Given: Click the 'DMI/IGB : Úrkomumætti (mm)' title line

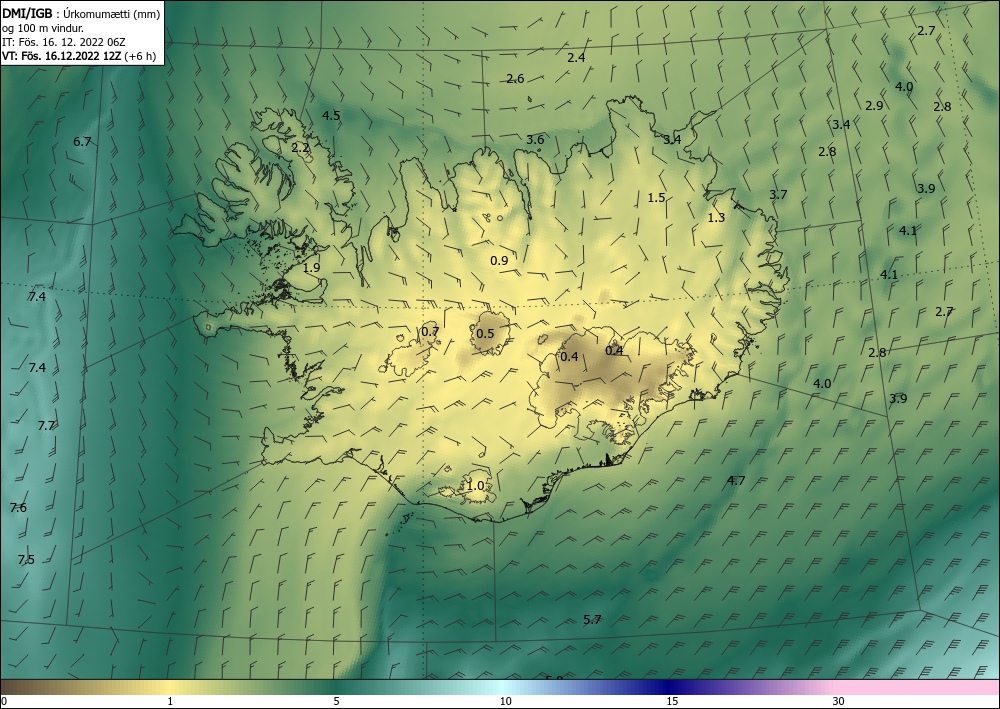Looking at the screenshot, I should tap(81, 14).
